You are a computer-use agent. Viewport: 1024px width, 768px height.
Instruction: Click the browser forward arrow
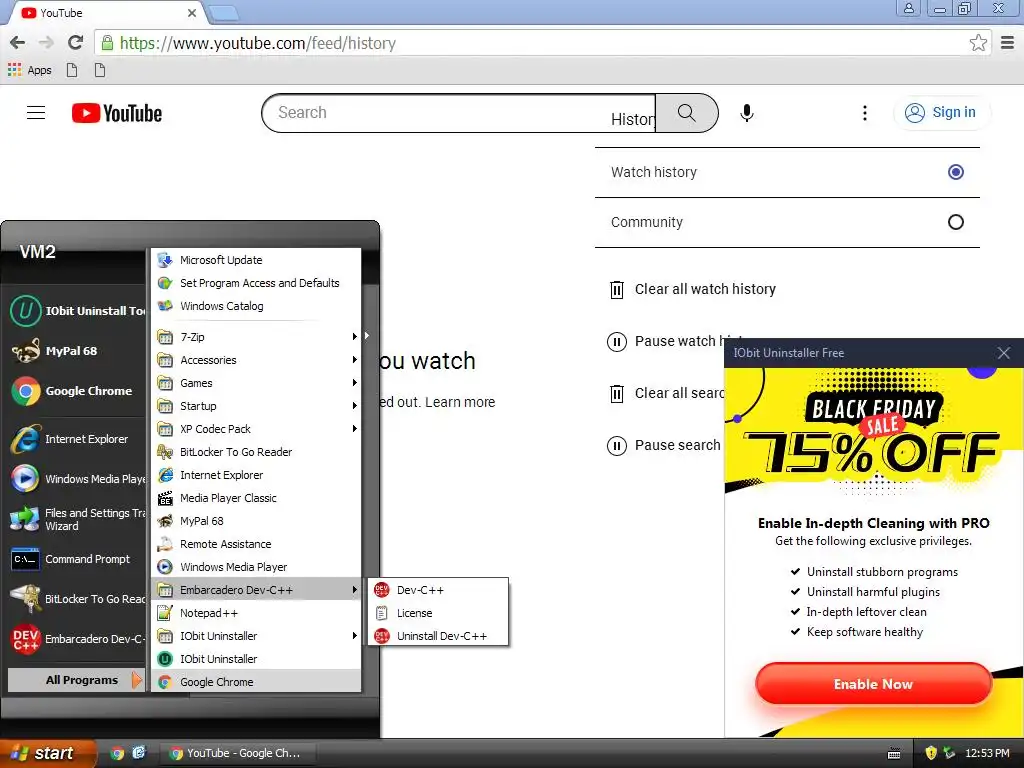pyautogui.click(x=46, y=43)
